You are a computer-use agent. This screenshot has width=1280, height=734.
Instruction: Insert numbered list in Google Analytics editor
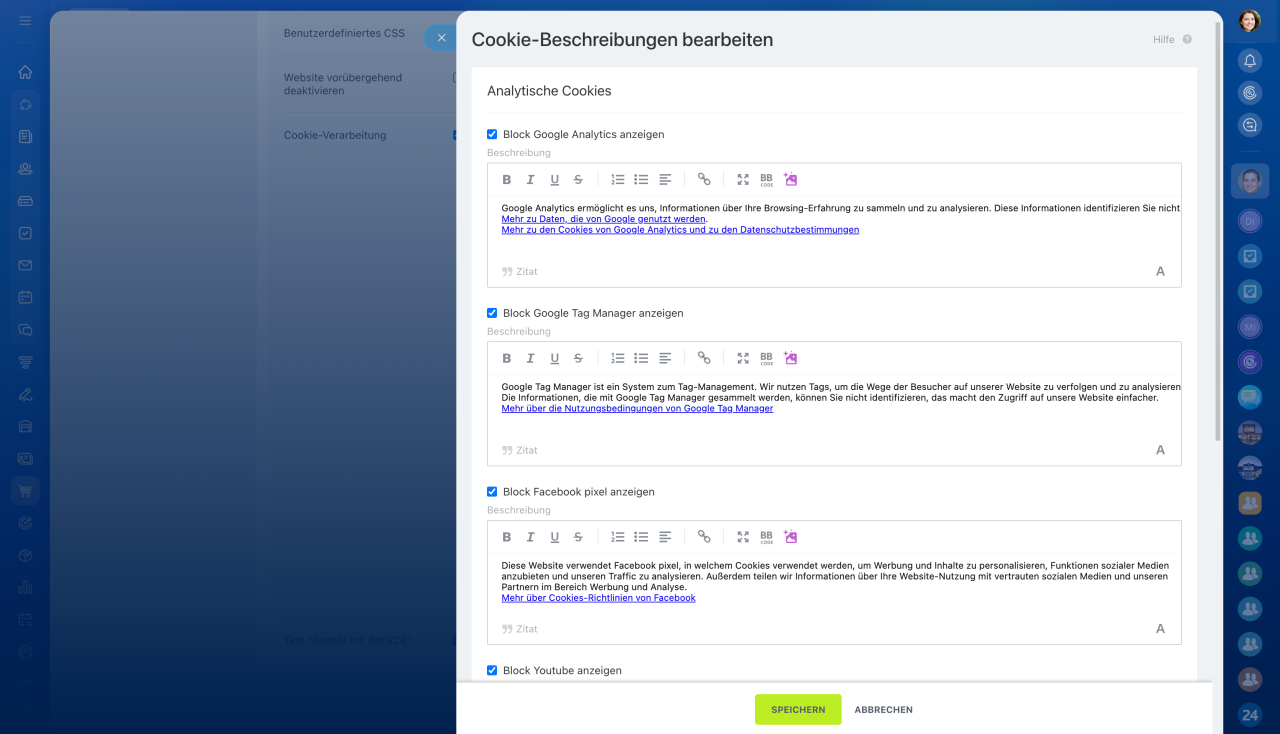point(618,180)
